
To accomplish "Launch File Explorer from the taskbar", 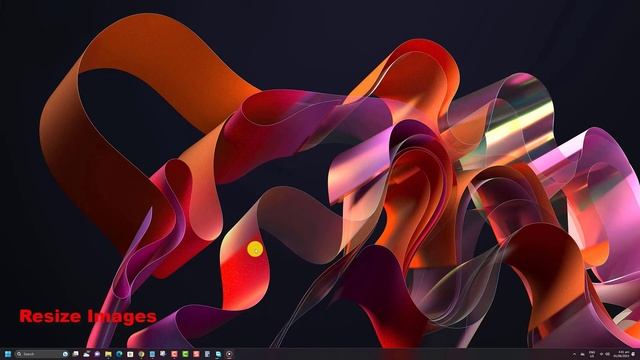I will coord(108,354).
